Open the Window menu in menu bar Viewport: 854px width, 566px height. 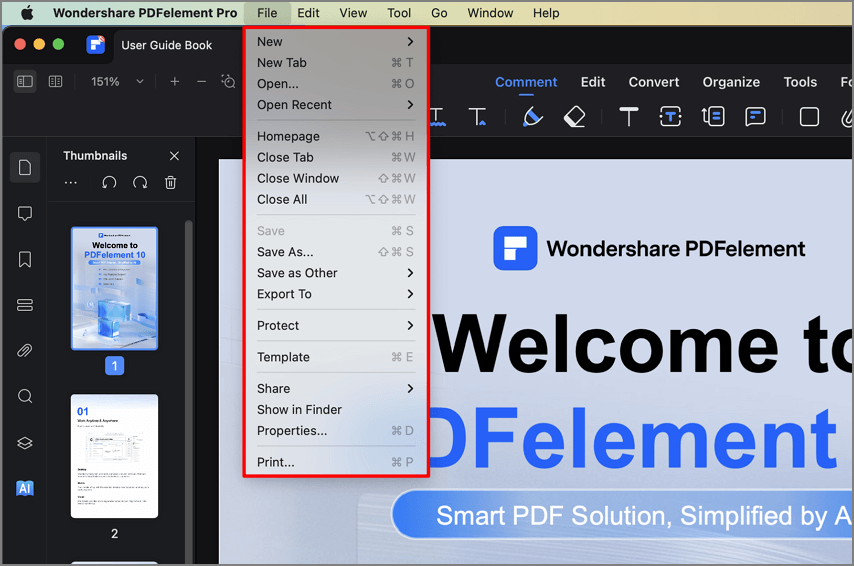[x=490, y=13]
